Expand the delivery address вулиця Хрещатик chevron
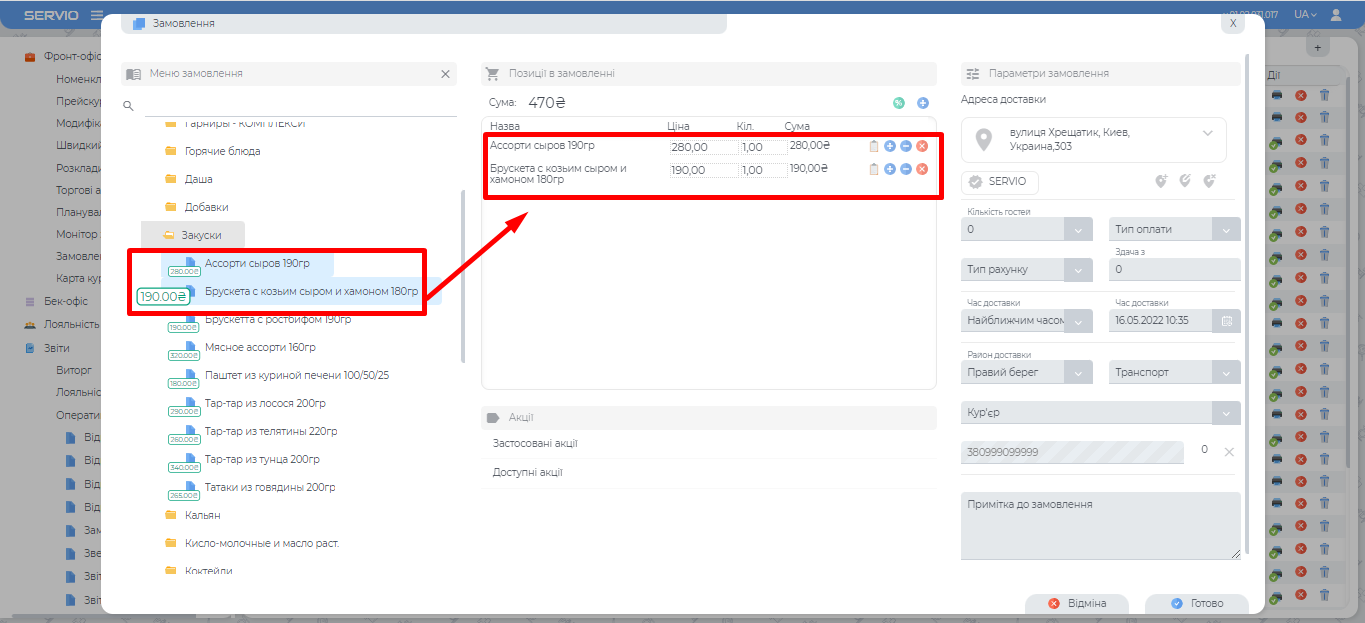1365x623 pixels. click(1207, 133)
